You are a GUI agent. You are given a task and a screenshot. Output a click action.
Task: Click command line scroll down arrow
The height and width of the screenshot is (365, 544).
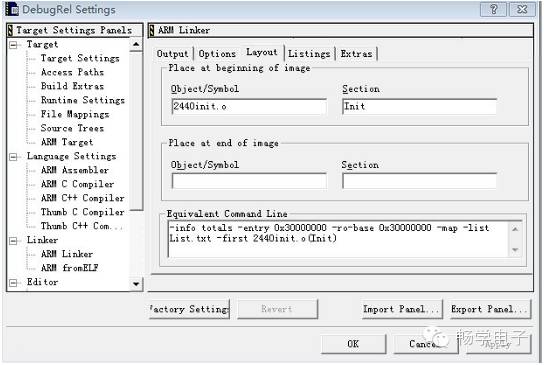[515, 250]
